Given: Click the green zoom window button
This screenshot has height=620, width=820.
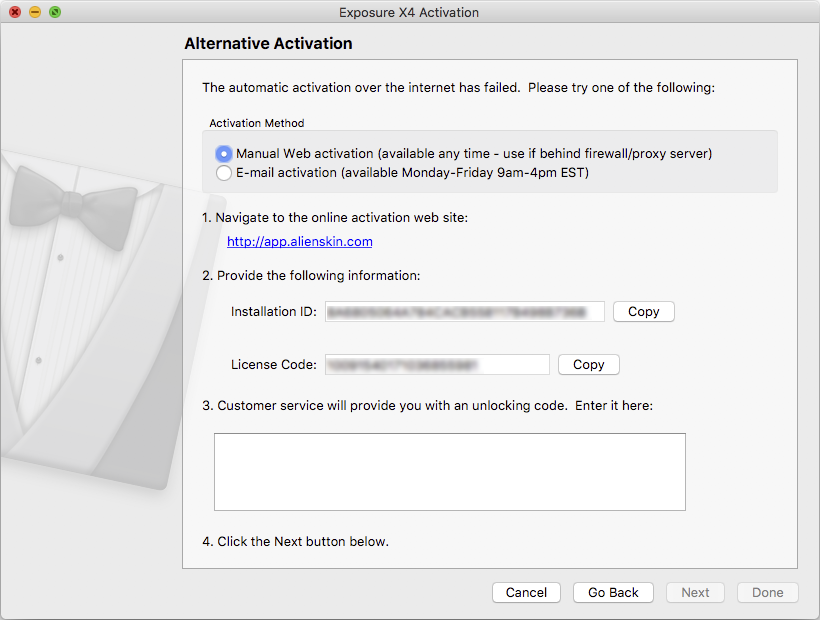Looking at the screenshot, I should point(55,12).
